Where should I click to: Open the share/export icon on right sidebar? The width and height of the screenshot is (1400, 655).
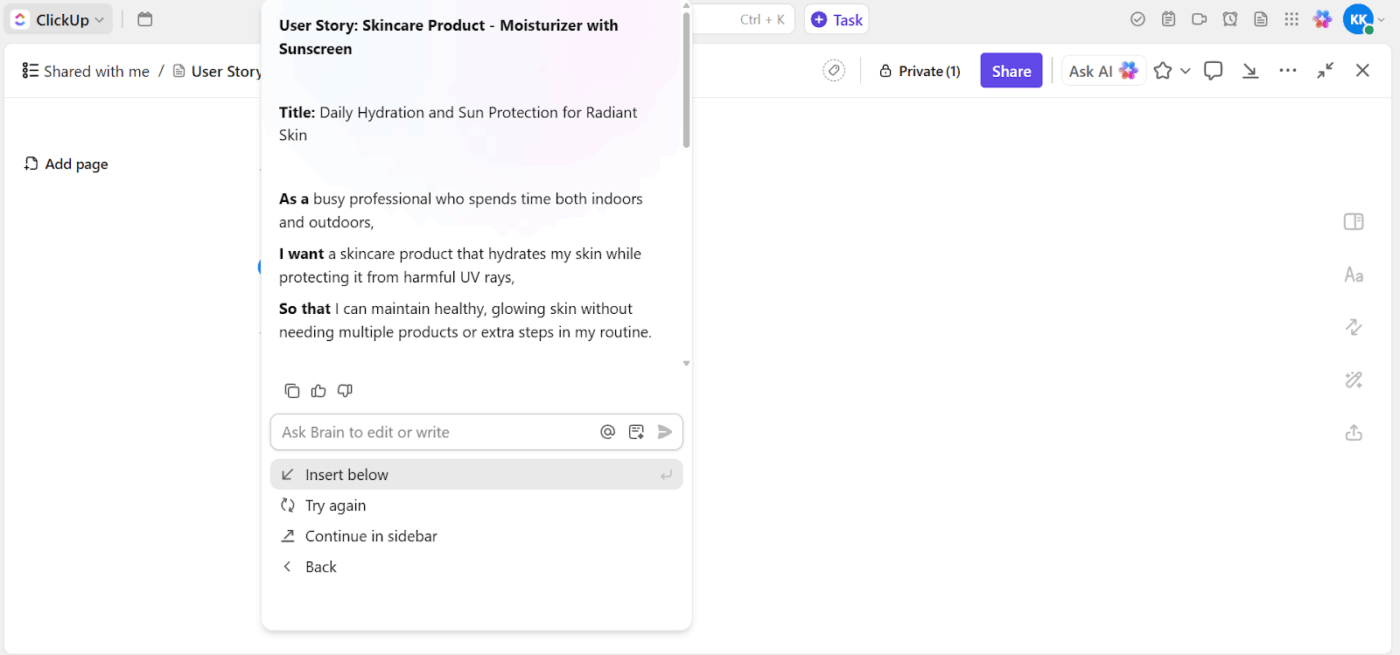coord(1353,433)
